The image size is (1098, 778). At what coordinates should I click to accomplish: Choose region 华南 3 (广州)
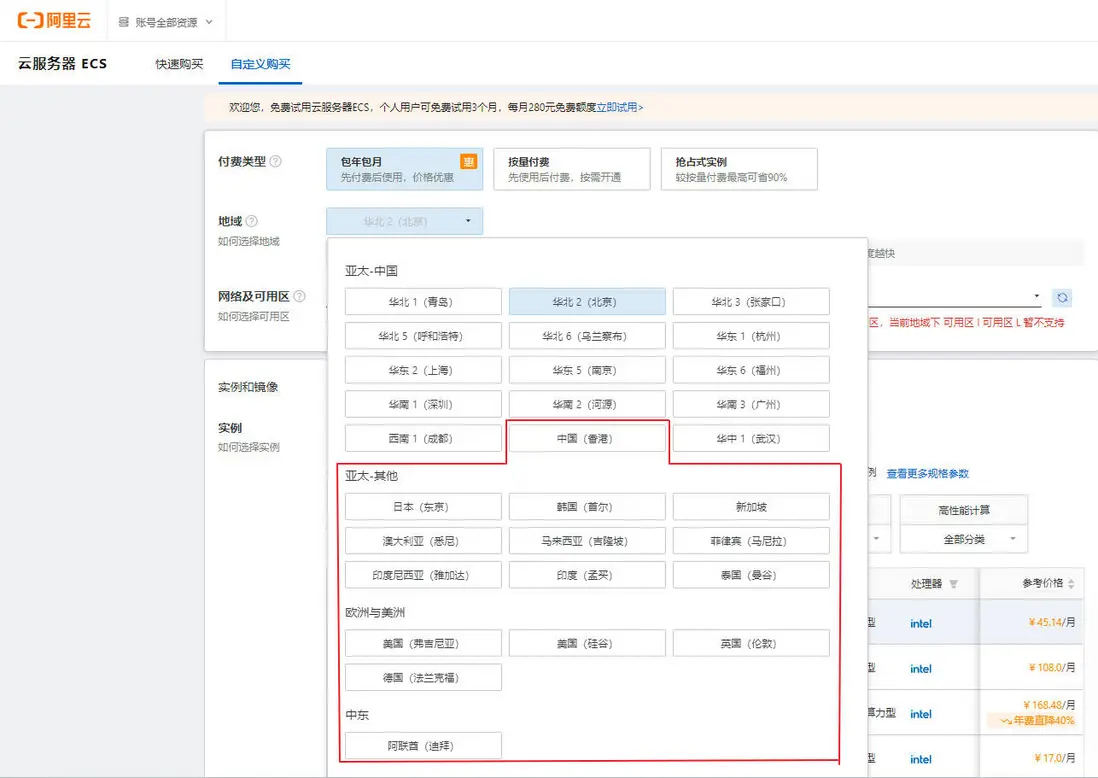751,405
